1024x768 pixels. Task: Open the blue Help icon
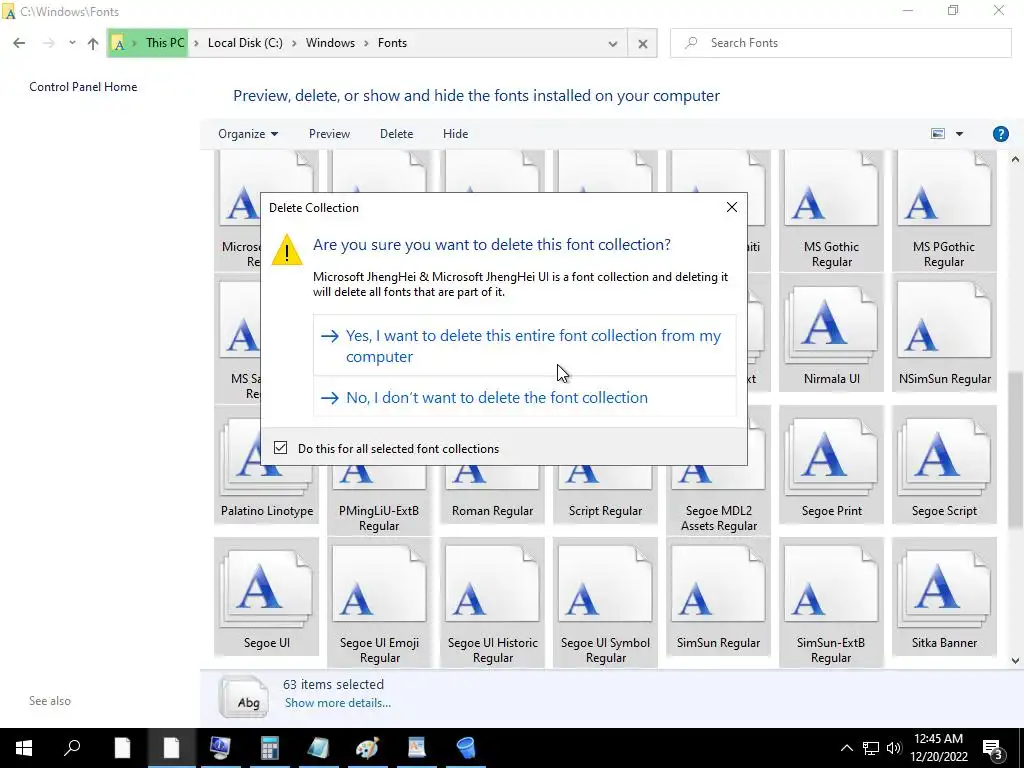point(1000,134)
